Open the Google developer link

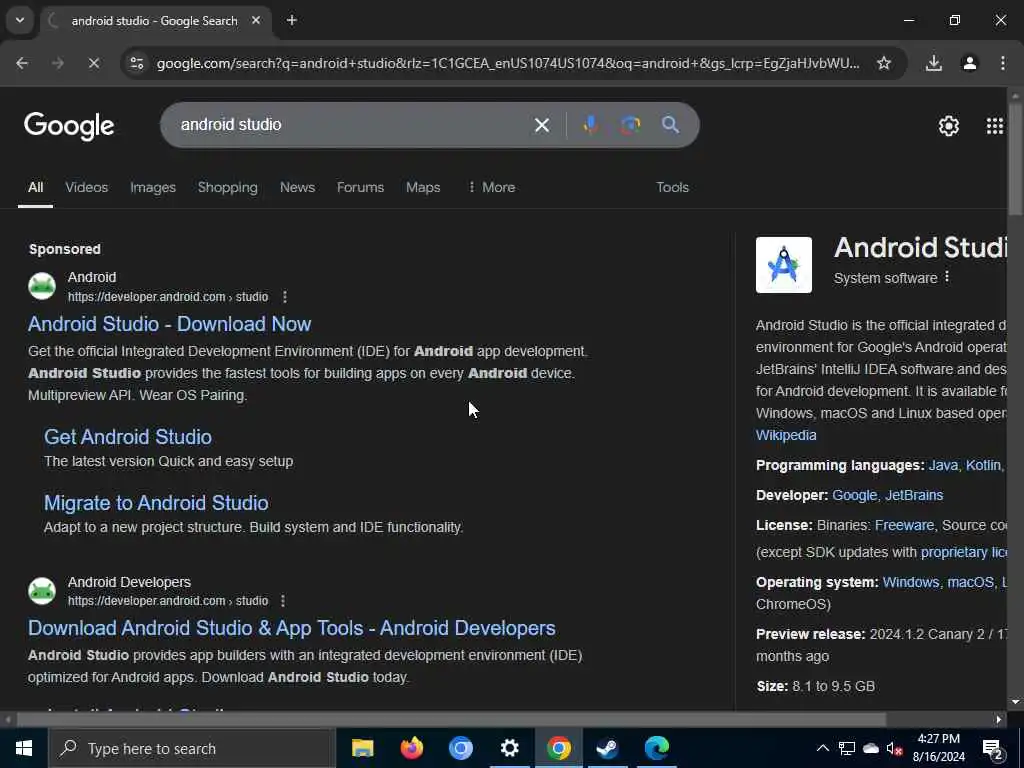[855, 496]
